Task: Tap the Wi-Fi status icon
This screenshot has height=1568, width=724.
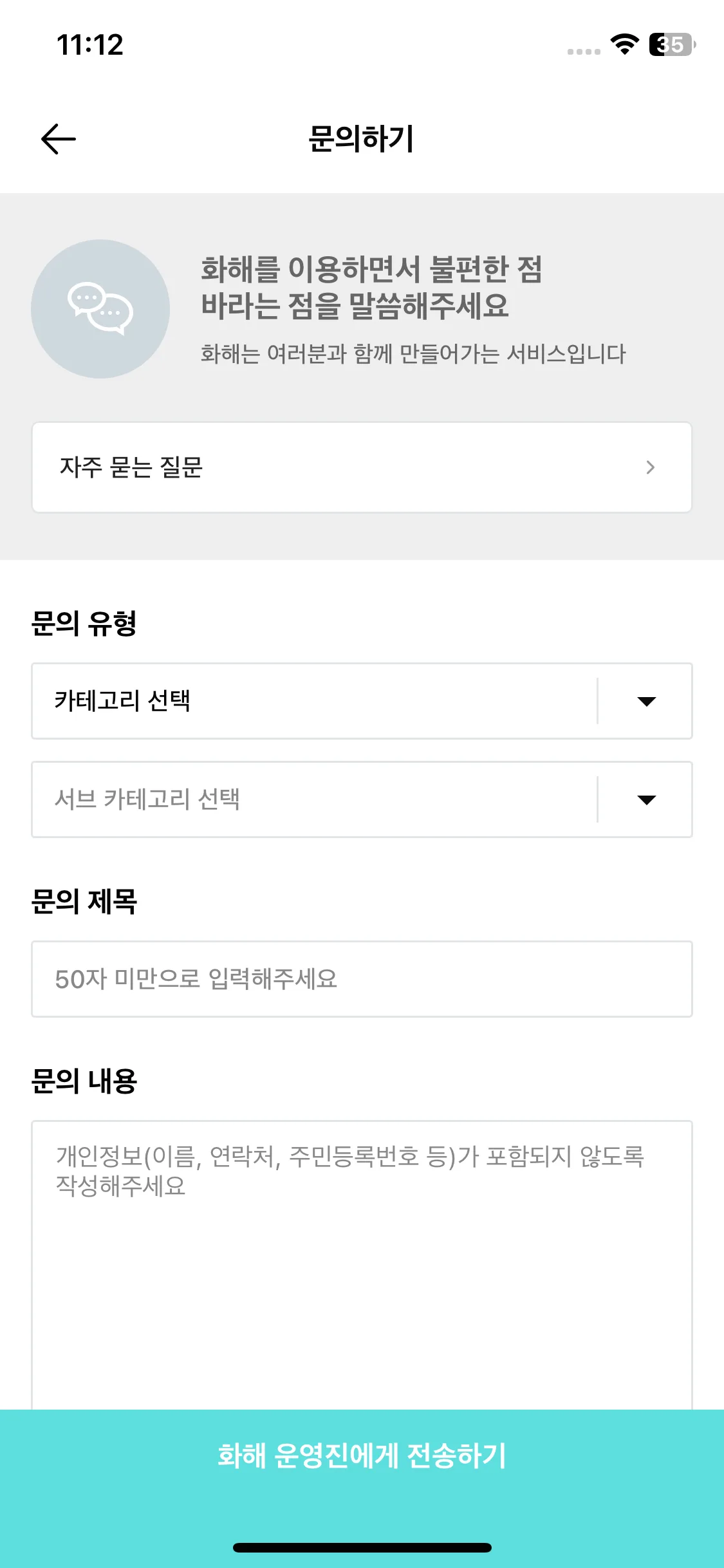Action: point(624,44)
